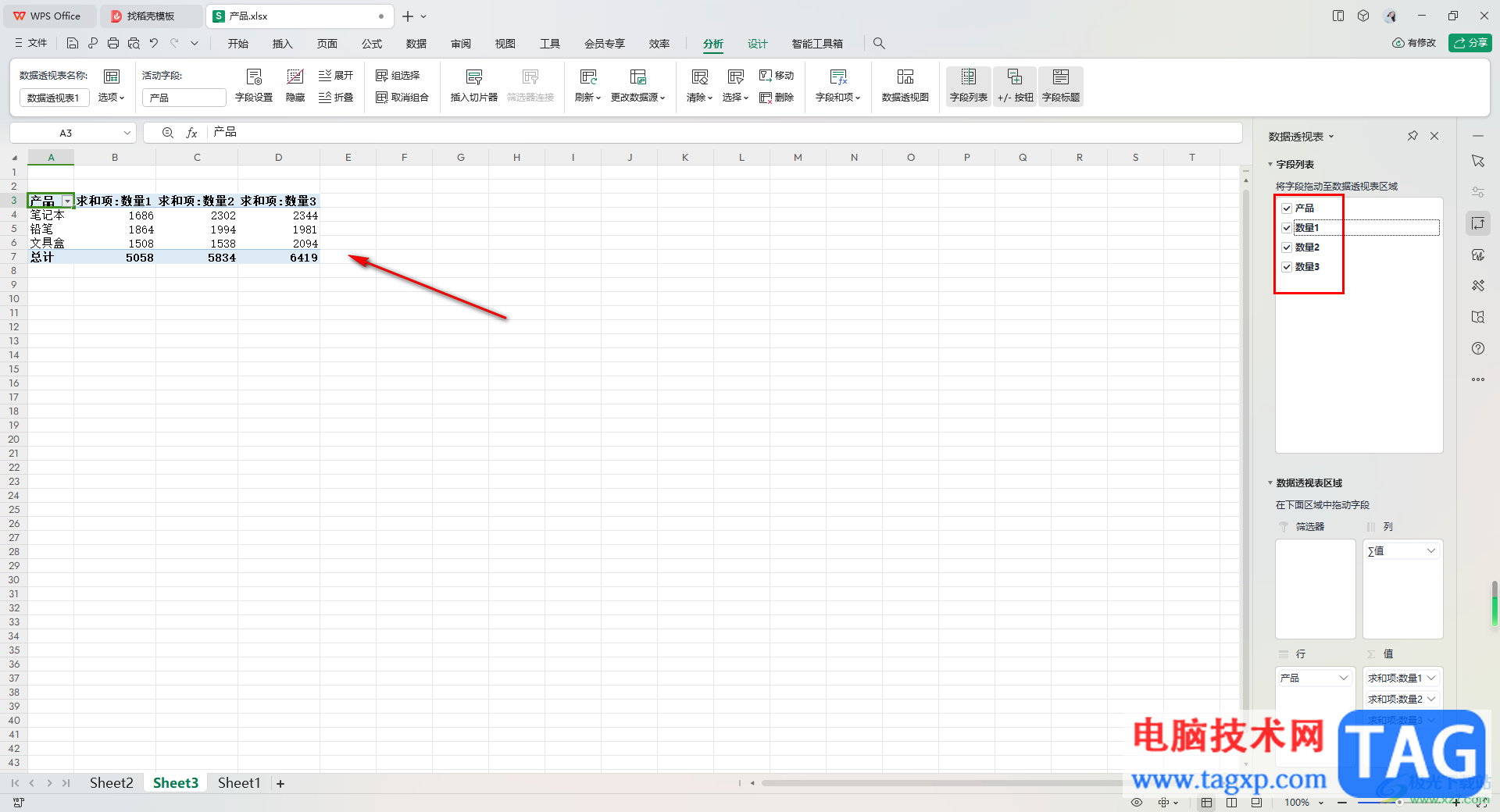Close the pivot table side panel
The height and width of the screenshot is (812, 1500).
[1434, 136]
